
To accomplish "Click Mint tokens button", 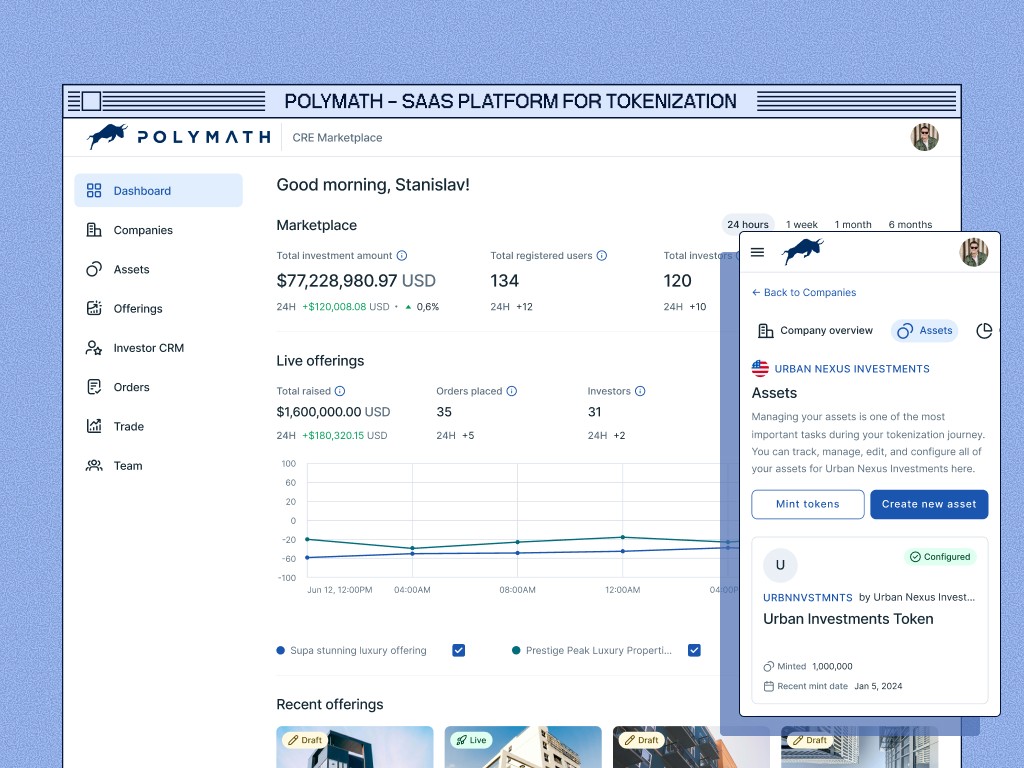I will pos(808,504).
